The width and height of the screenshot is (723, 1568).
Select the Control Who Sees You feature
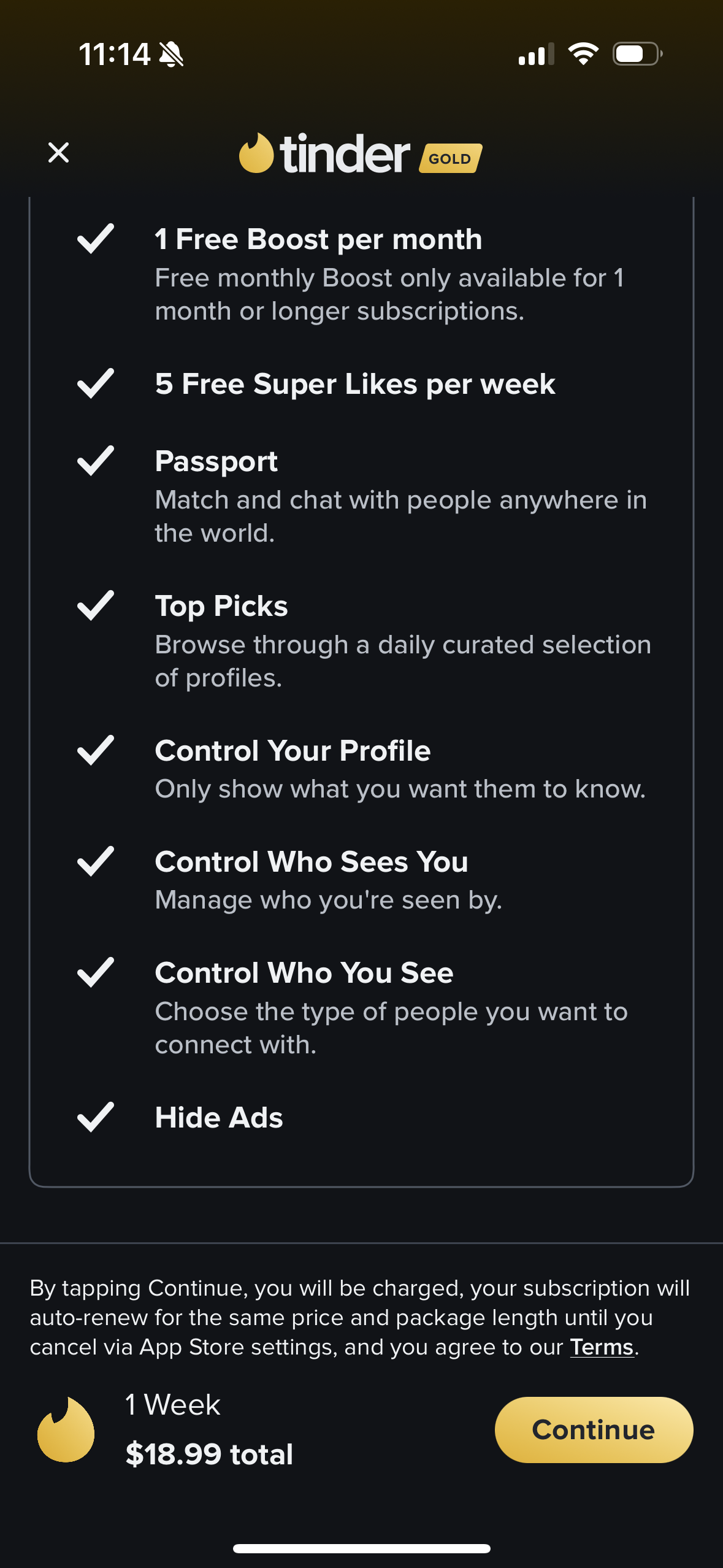311,861
